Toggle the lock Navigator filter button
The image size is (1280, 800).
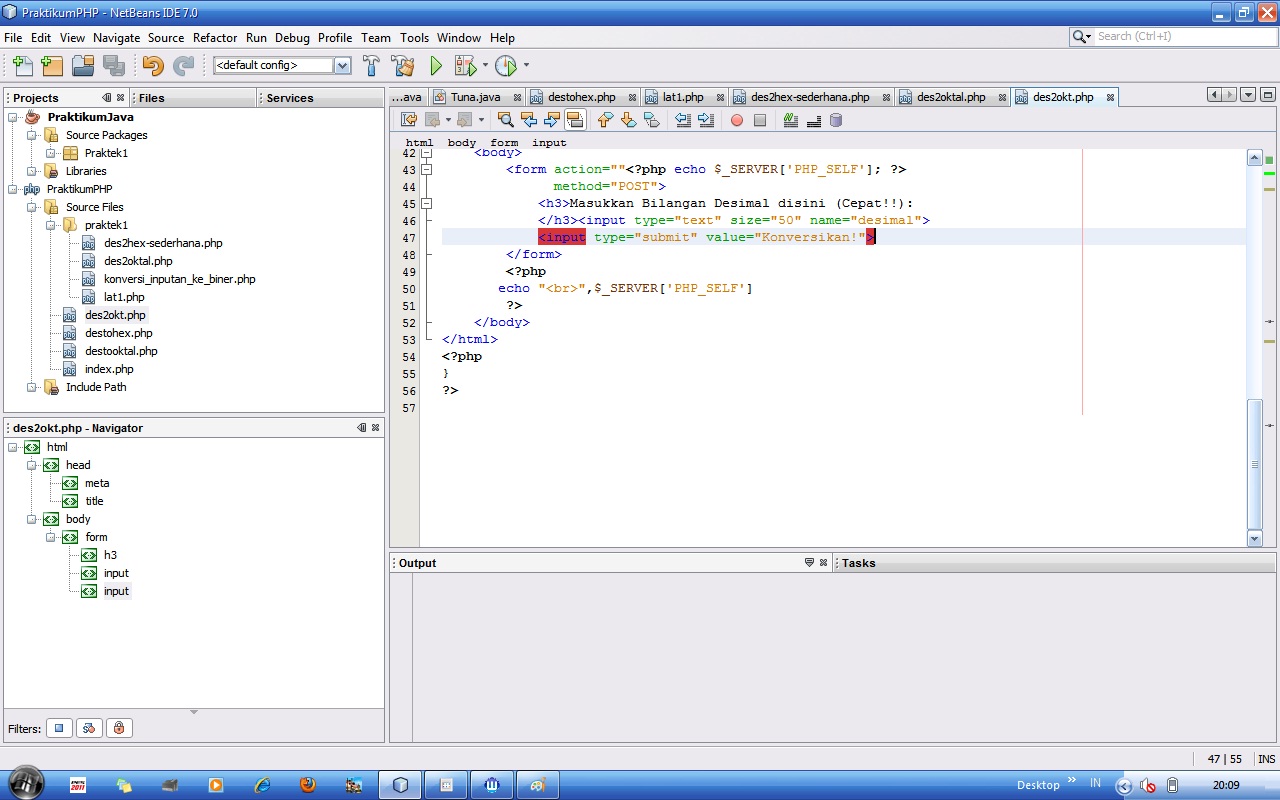[x=119, y=728]
